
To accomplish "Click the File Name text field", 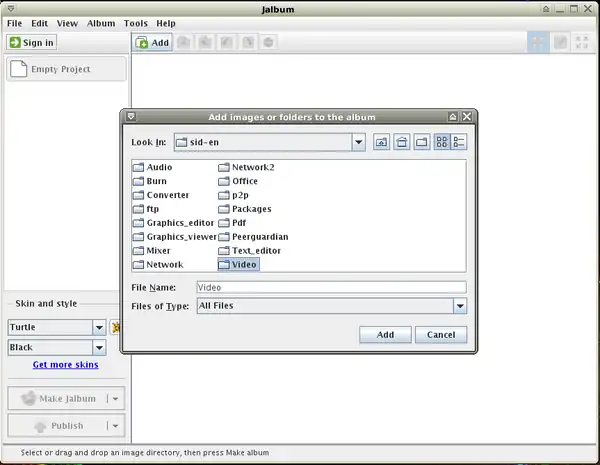I will pyautogui.click(x=330, y=287).
